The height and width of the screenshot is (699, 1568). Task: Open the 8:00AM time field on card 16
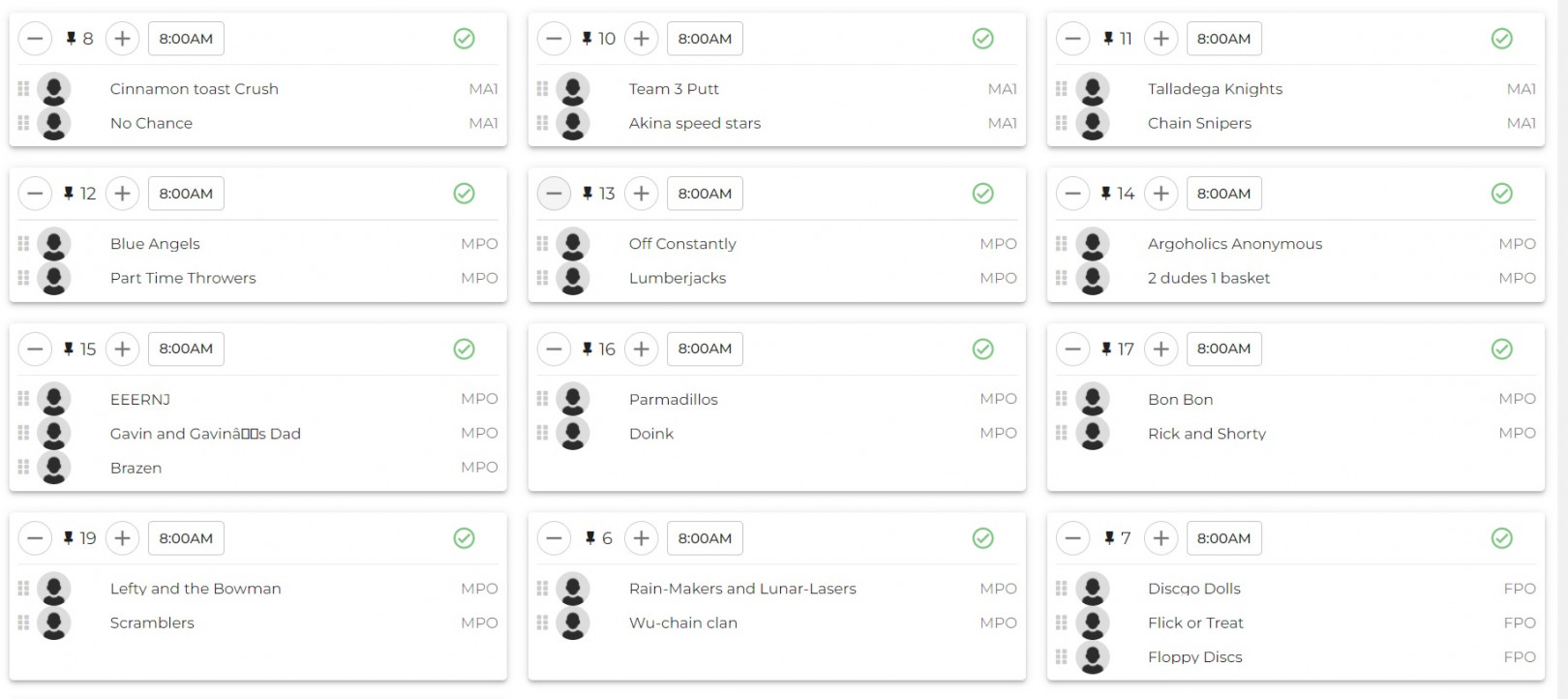tap(705, 349)
